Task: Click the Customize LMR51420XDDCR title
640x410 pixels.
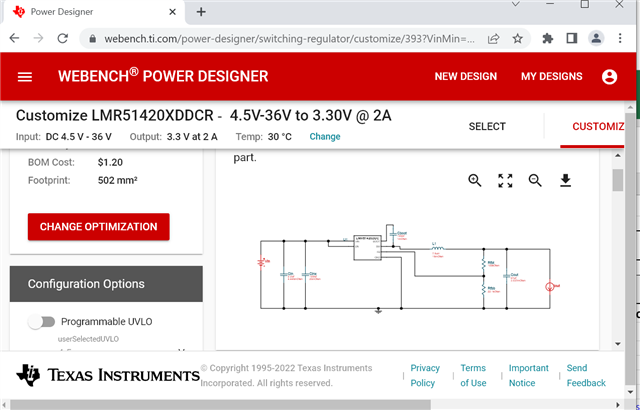Action: (204, 116)
